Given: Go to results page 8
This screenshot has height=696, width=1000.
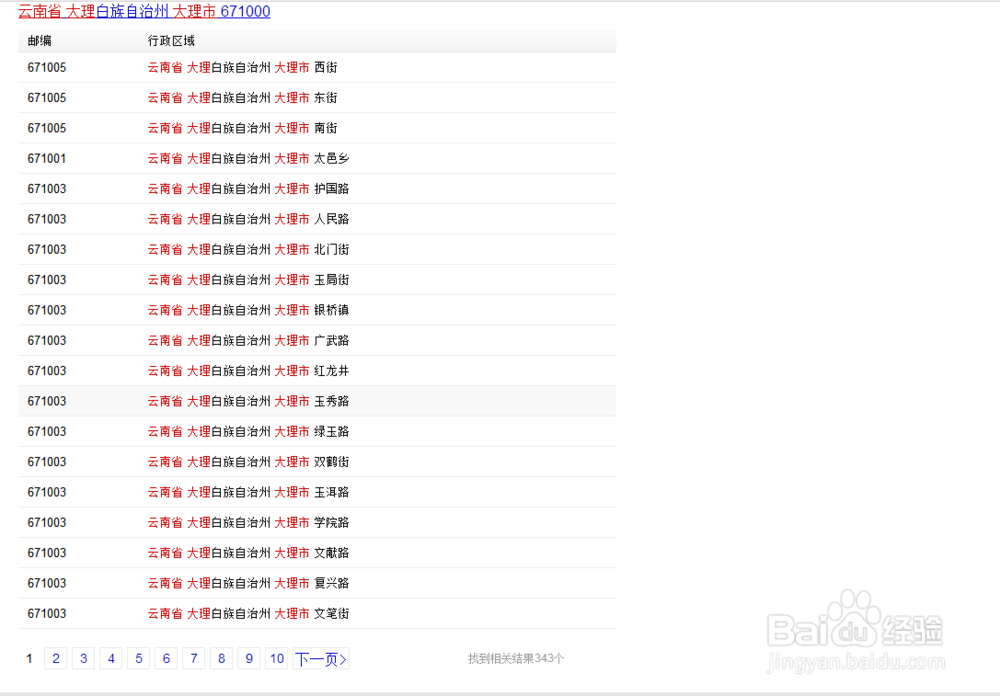Looking at the screenshot, I should (x=221, y=658).
